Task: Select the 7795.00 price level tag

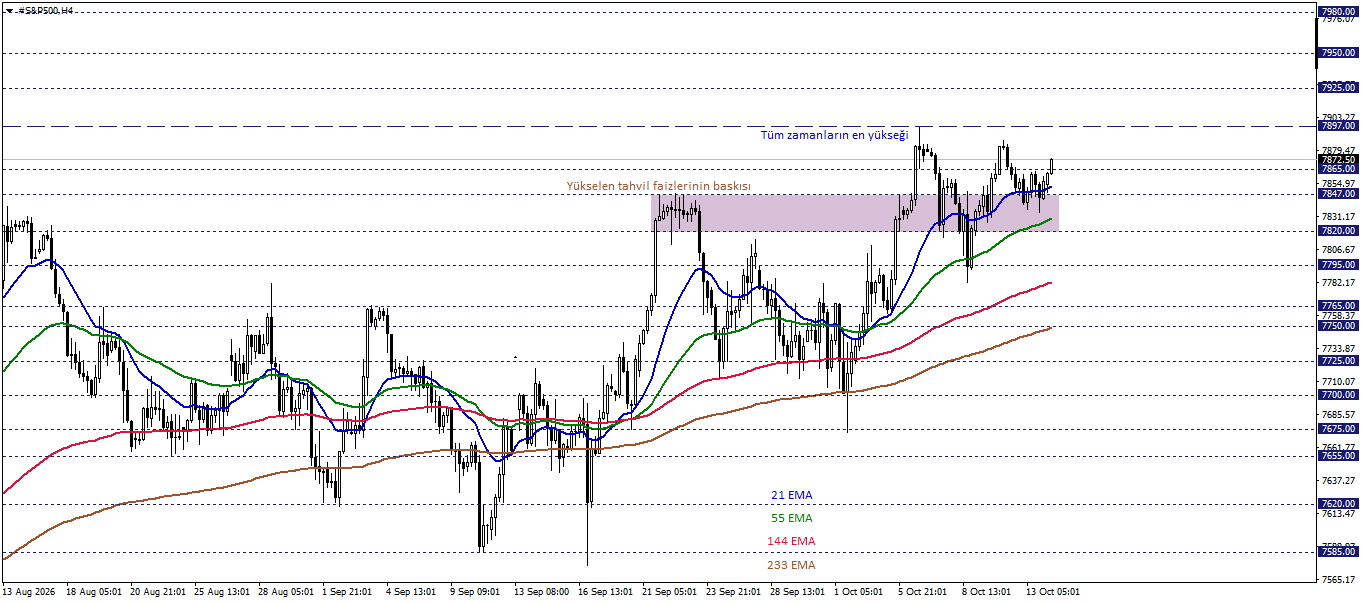Action: (x=1338, y=265)
